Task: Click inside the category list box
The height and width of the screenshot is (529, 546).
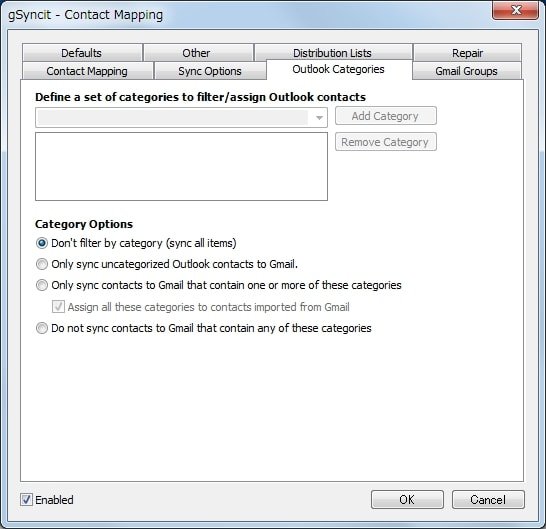Action: [x=181, y=166]
